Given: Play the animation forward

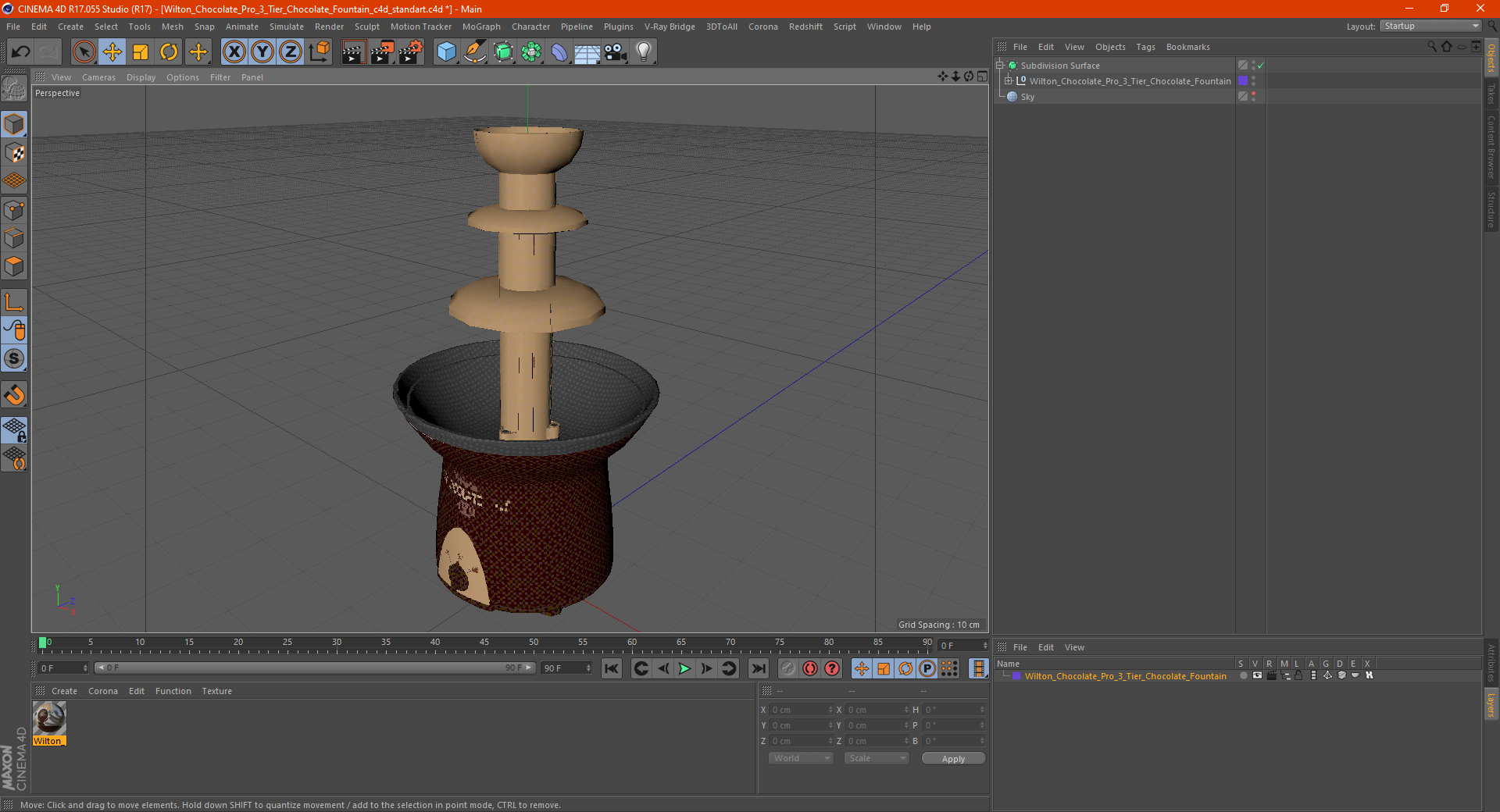Looking at the screenshot, I should 684,668.
